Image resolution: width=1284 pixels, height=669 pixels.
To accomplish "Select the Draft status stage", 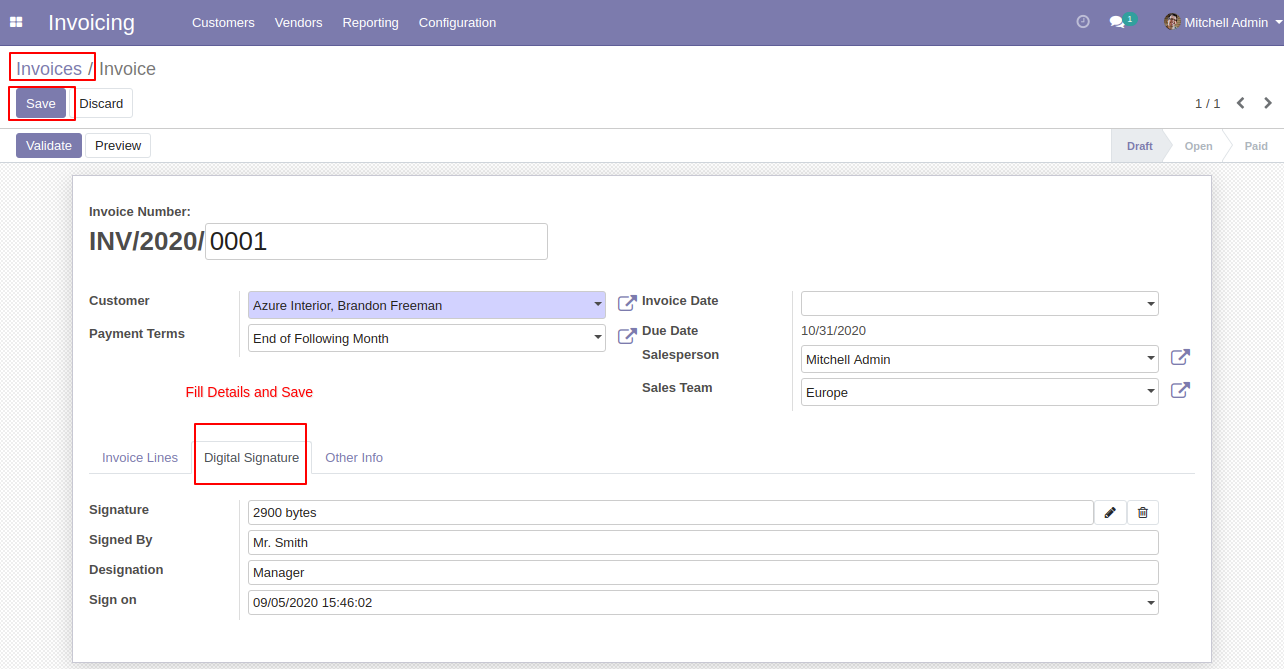I will click(1139, 146).
